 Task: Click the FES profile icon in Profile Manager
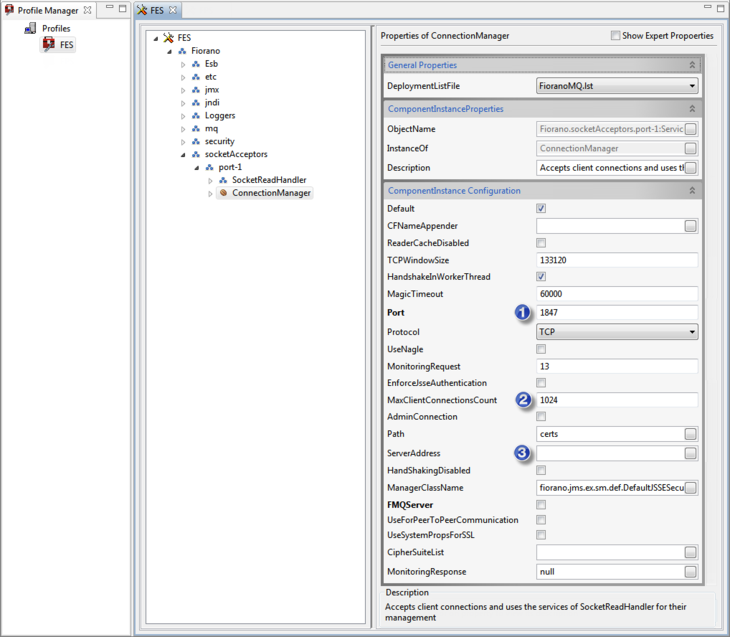click(49, 44)
